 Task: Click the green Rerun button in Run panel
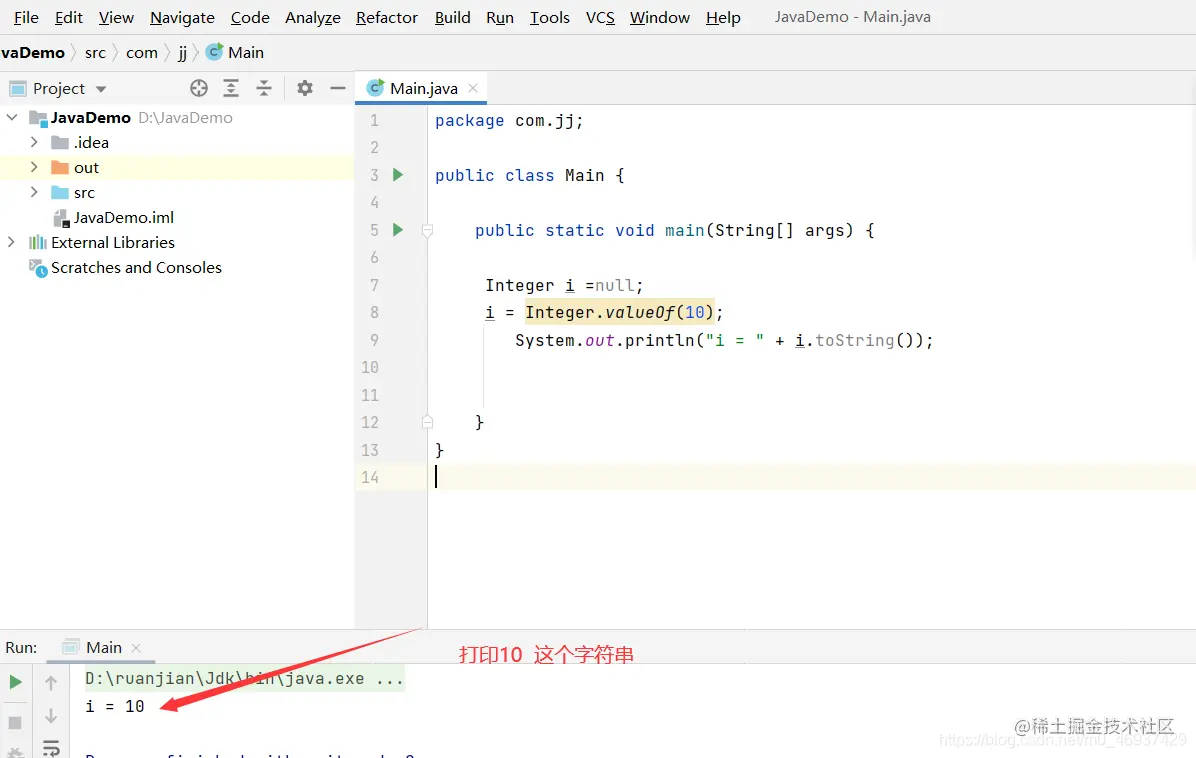pyautogui.click(x=15, y=683)
